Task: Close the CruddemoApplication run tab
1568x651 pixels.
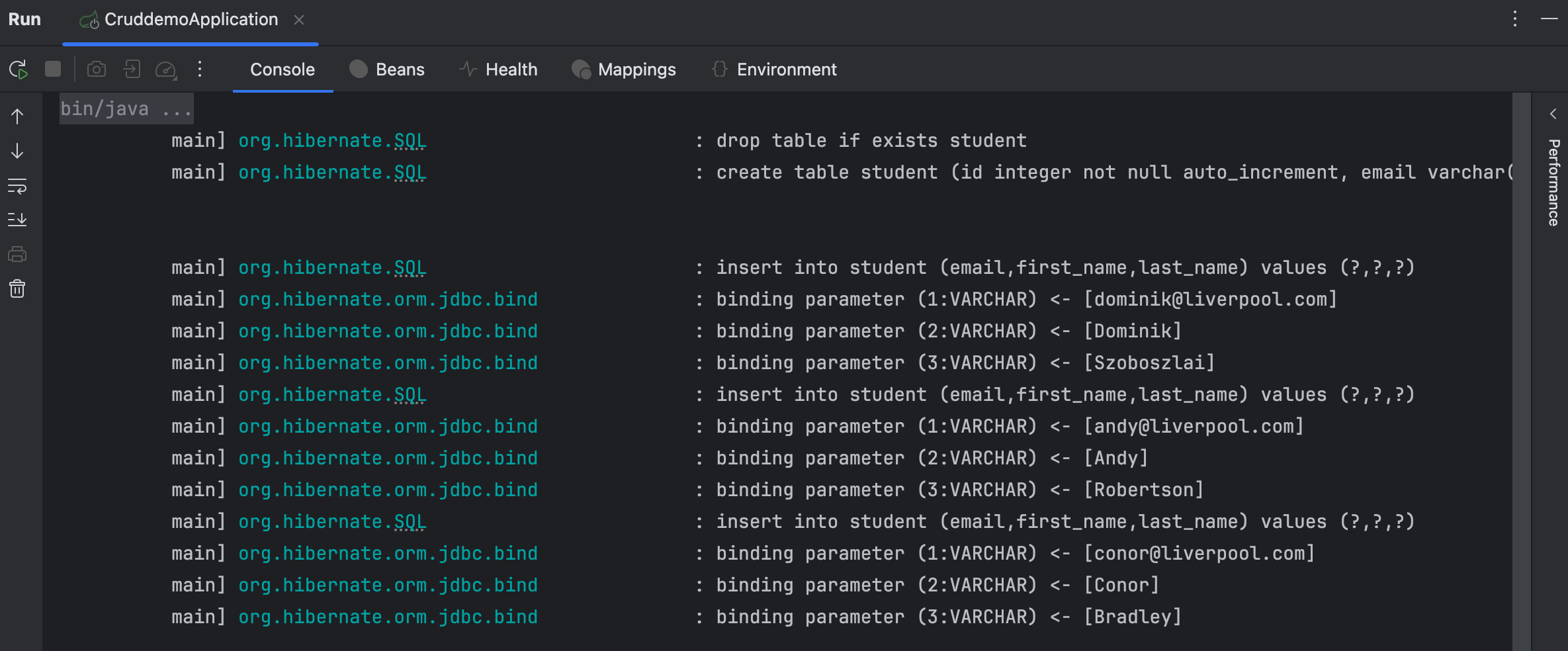Action: tap(299, 20)
